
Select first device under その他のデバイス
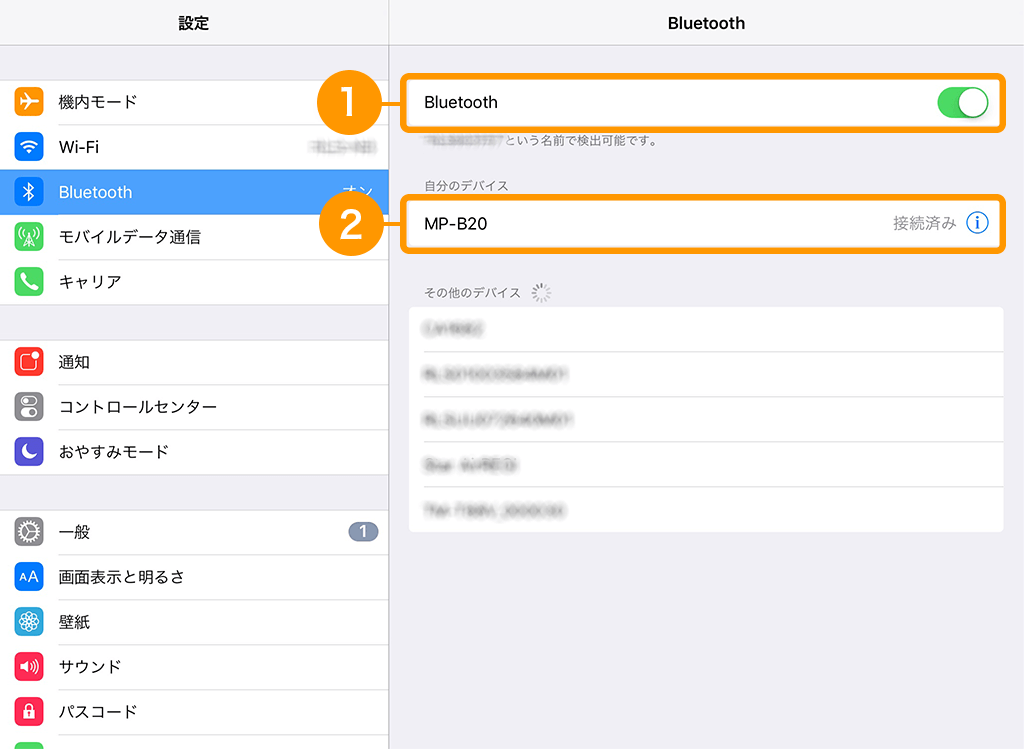click(705, 329)
